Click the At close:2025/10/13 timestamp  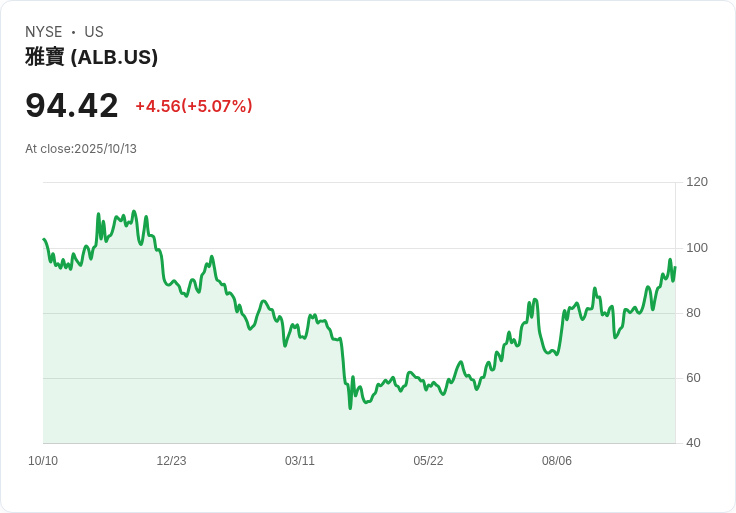point(81,149)
